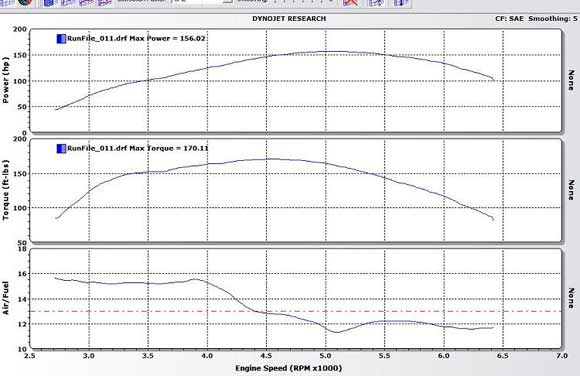Click the DYNOJET RESEARCH graph title
Image resolution: width=580 pixels, height=376 pixels.
(289, 19)
